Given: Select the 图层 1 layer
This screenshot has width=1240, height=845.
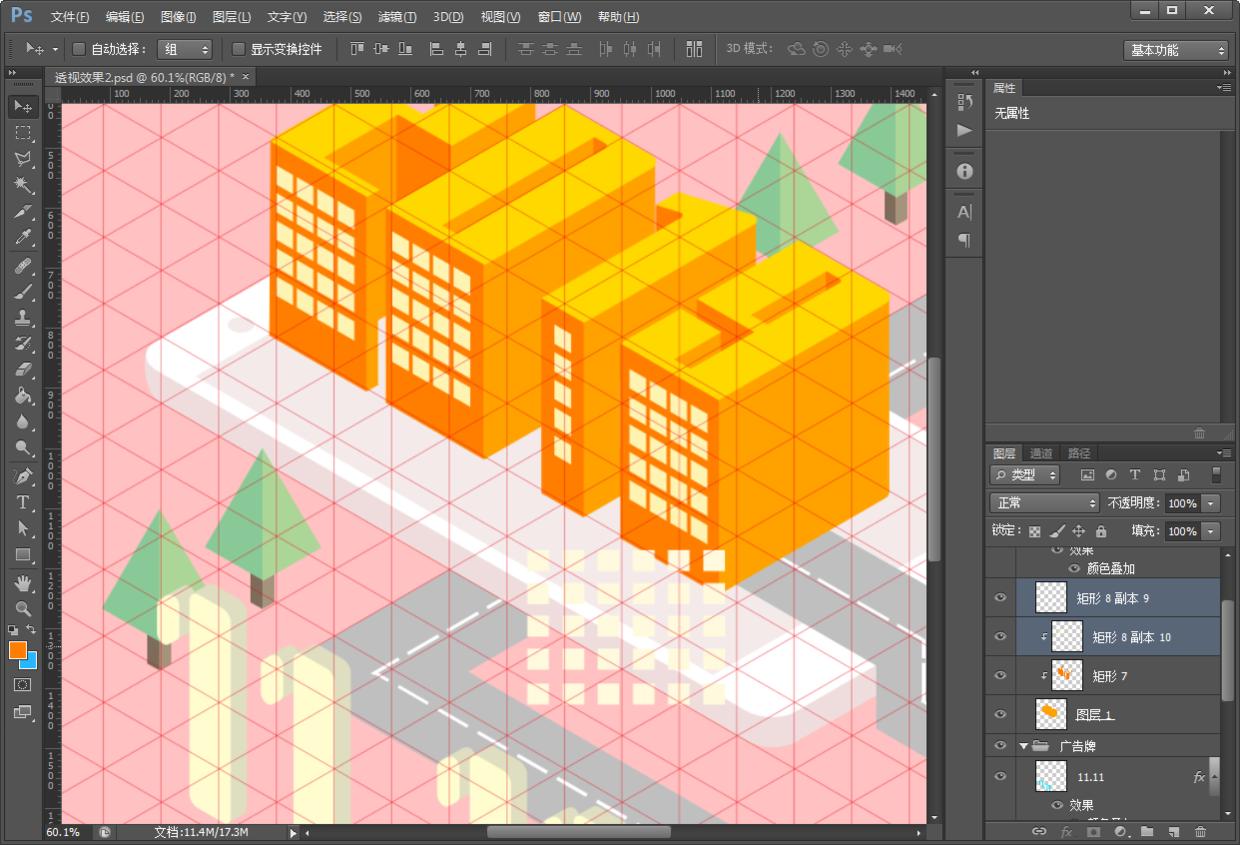Looking at the screenshot, I should coord(1094,715).
